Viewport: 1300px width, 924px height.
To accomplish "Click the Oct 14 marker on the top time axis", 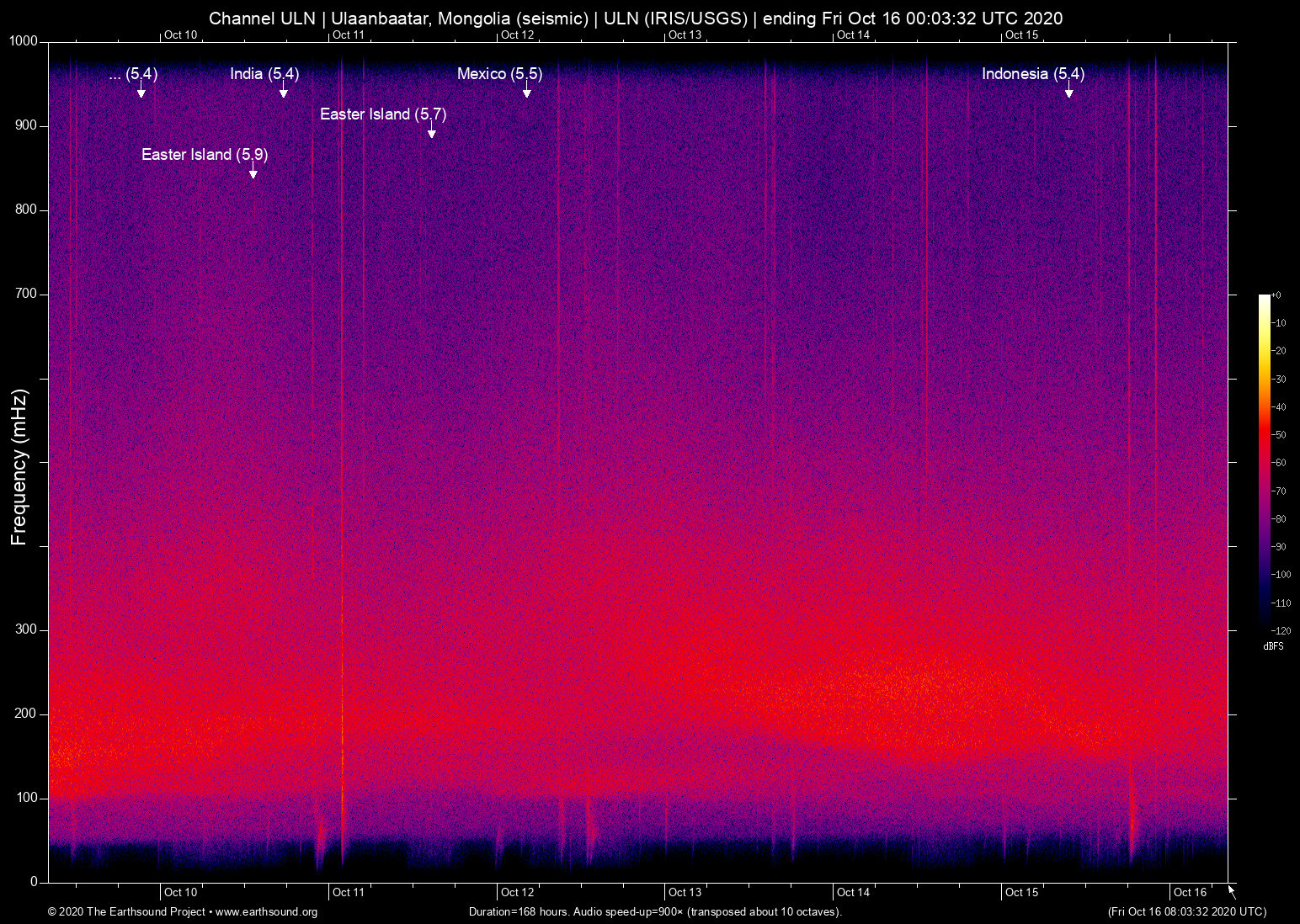I will pyautogui.click(x=853, y=35).
